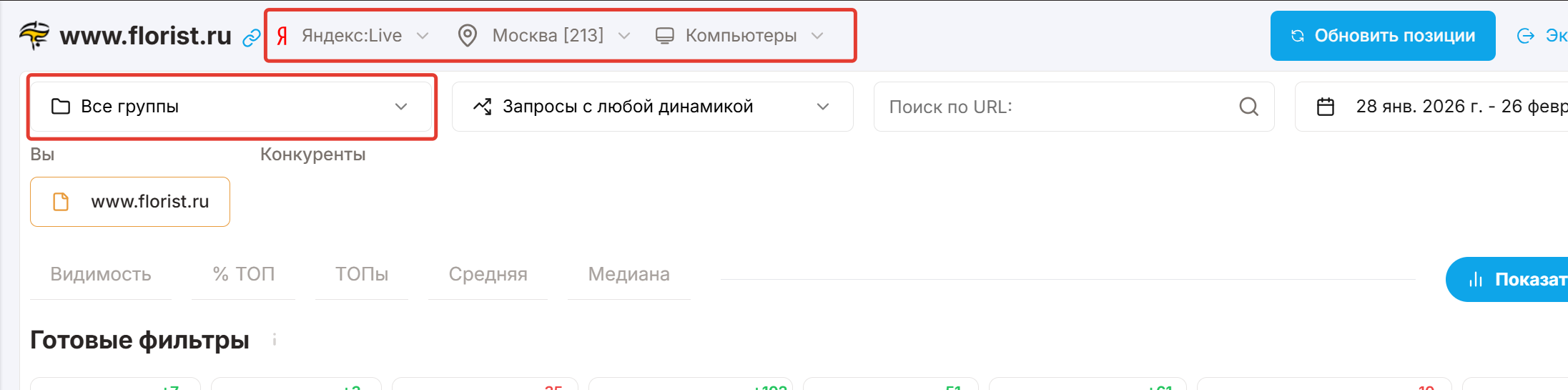Screen dimensions: 1568x390
Task: Select the % ТОП tab
Action: click(244, 274)
